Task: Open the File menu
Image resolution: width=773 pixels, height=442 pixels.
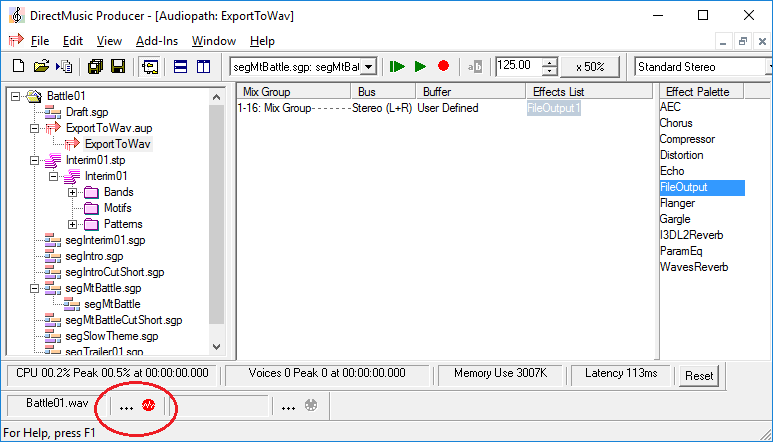Action: (40, 41)
